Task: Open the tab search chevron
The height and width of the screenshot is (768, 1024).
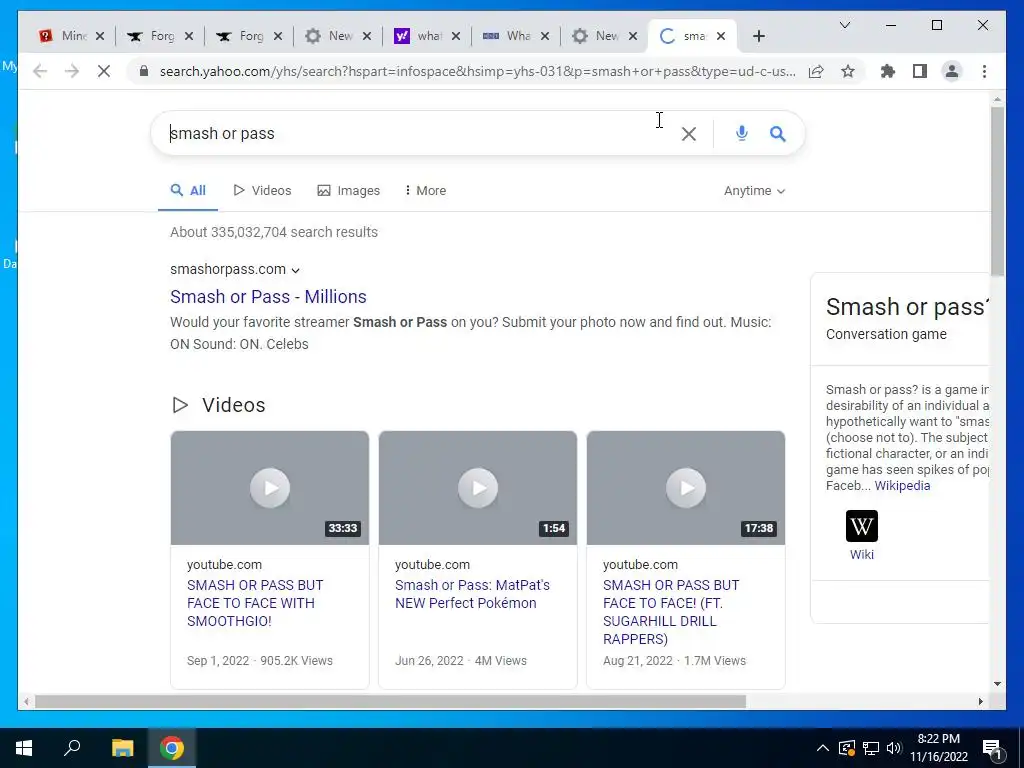Action: [x=844, y=25]
